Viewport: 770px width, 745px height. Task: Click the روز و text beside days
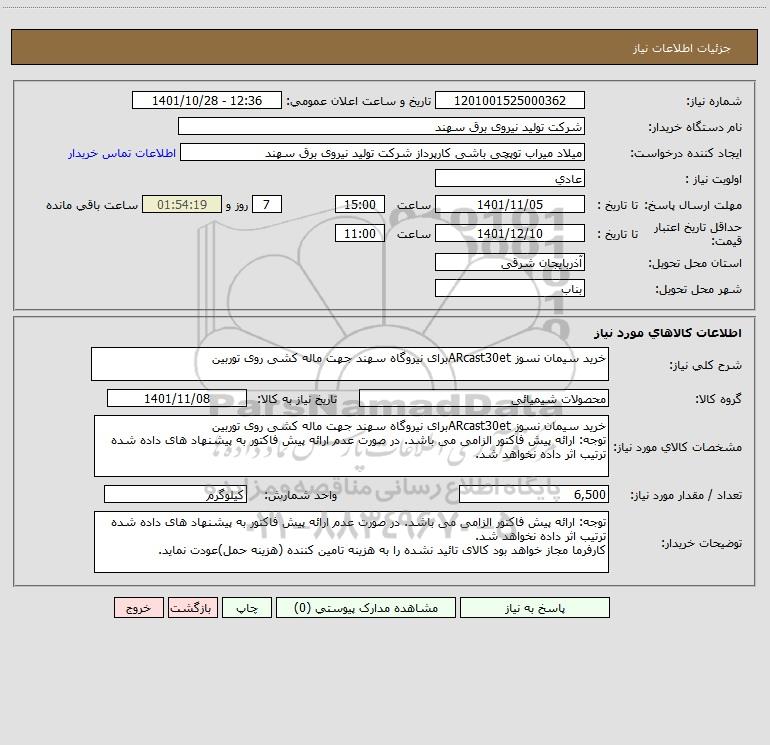(237, 205)
